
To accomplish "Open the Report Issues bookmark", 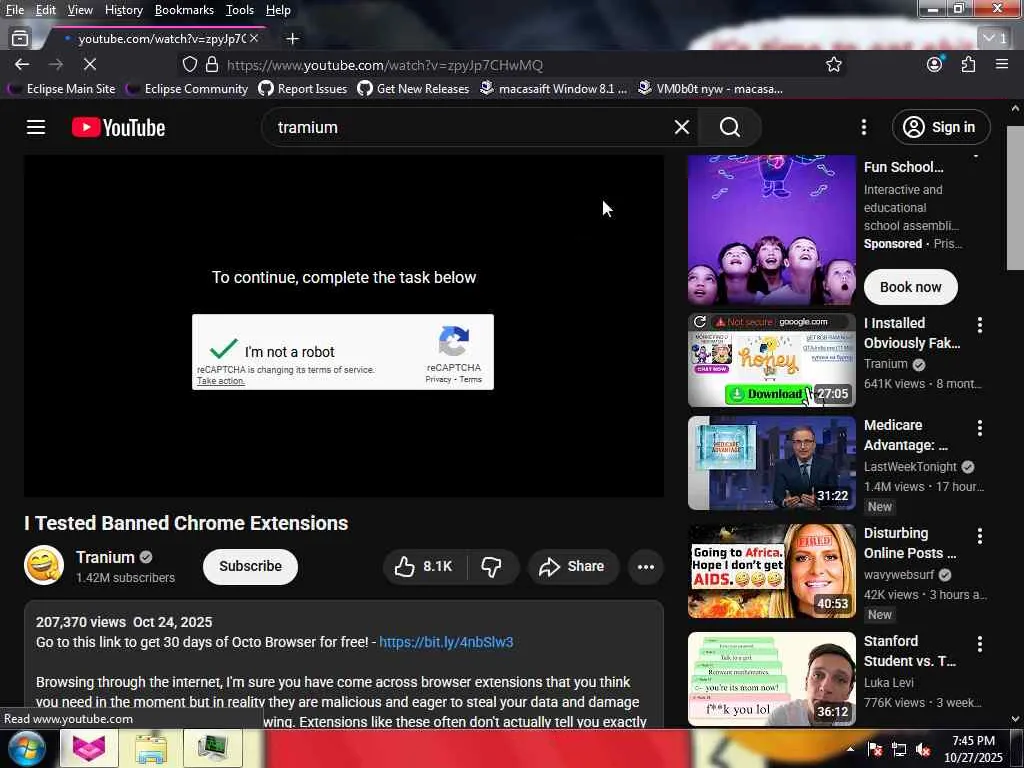I will 302,88.
